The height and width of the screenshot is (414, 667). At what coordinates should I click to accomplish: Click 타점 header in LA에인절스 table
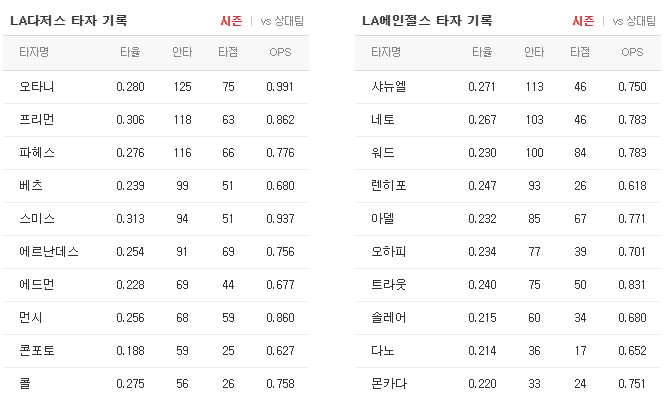(580, 52)
